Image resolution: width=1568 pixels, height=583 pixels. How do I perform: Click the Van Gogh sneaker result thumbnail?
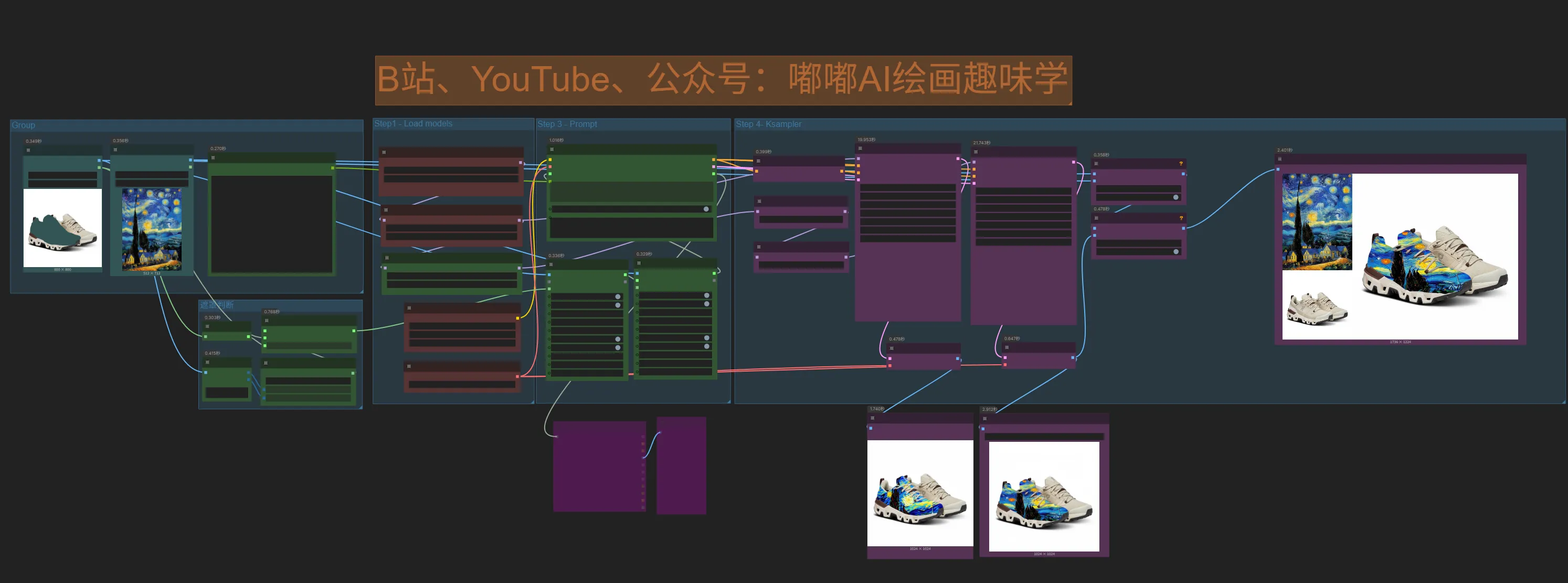click(x=1431, y=262)
